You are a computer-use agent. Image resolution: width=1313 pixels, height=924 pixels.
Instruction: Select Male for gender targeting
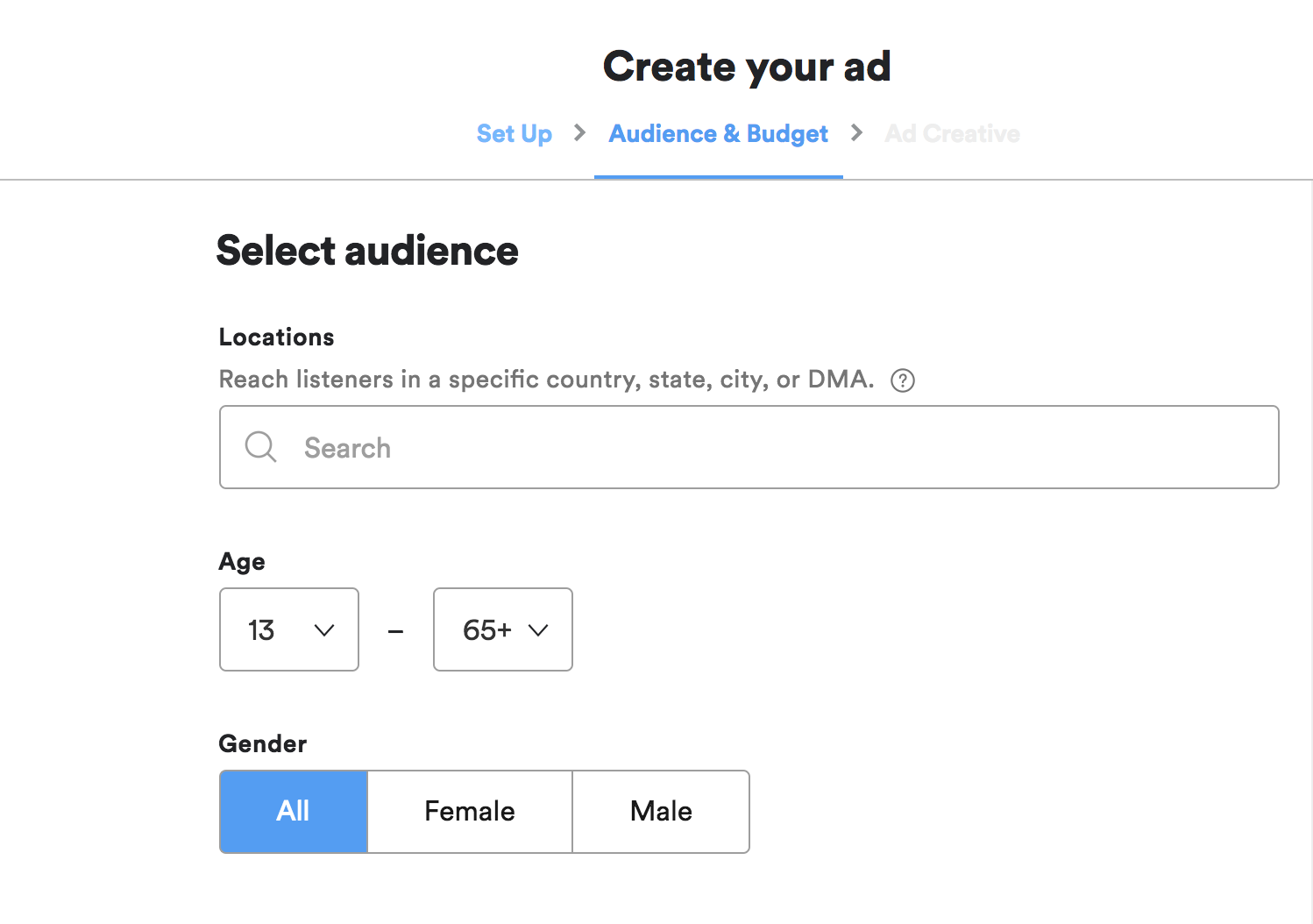click(x=661, y=811)
